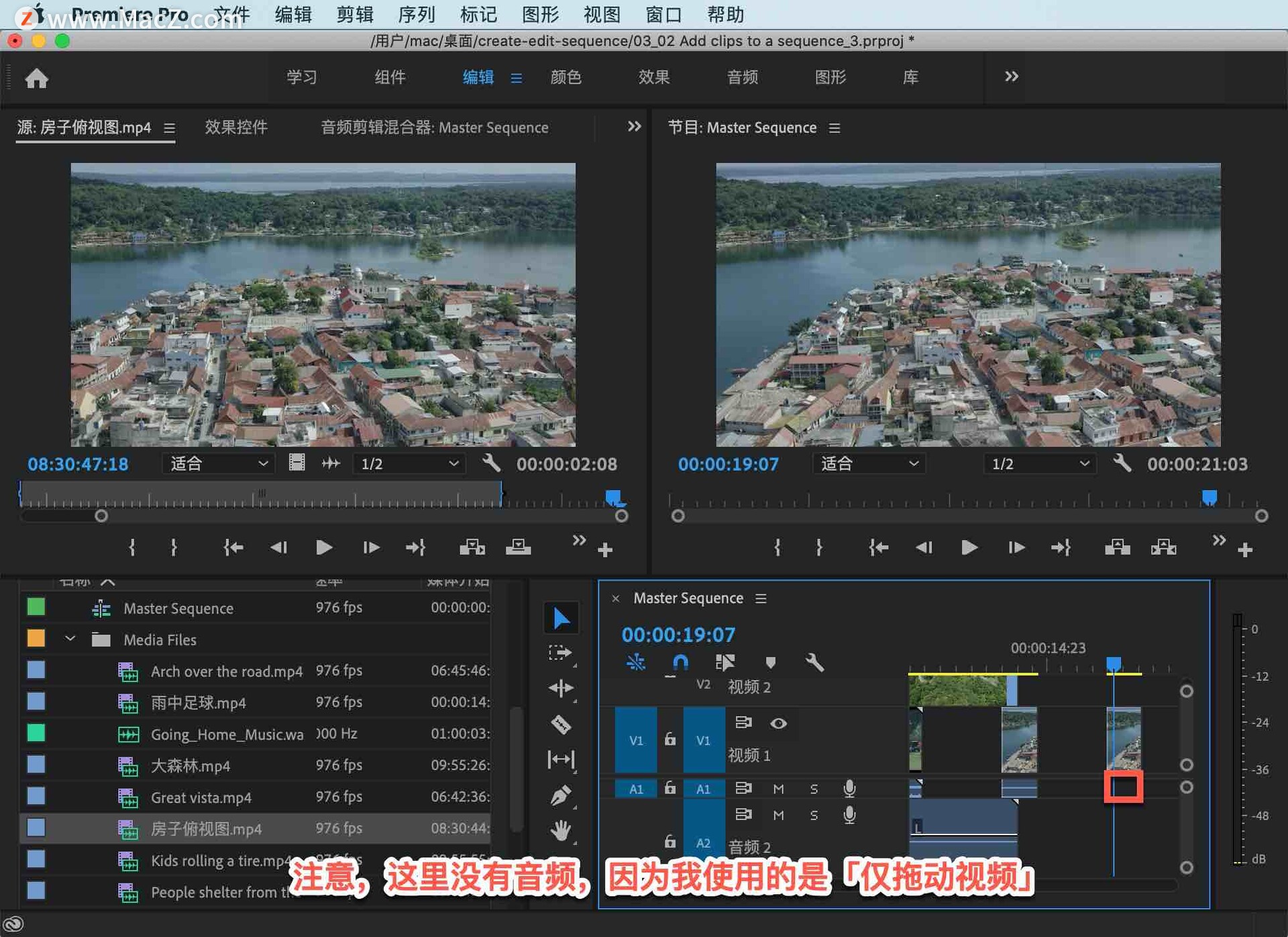The height and width of the screenshot is (937, 1288).
Task: Select the Razor tool
Action: 561,724
